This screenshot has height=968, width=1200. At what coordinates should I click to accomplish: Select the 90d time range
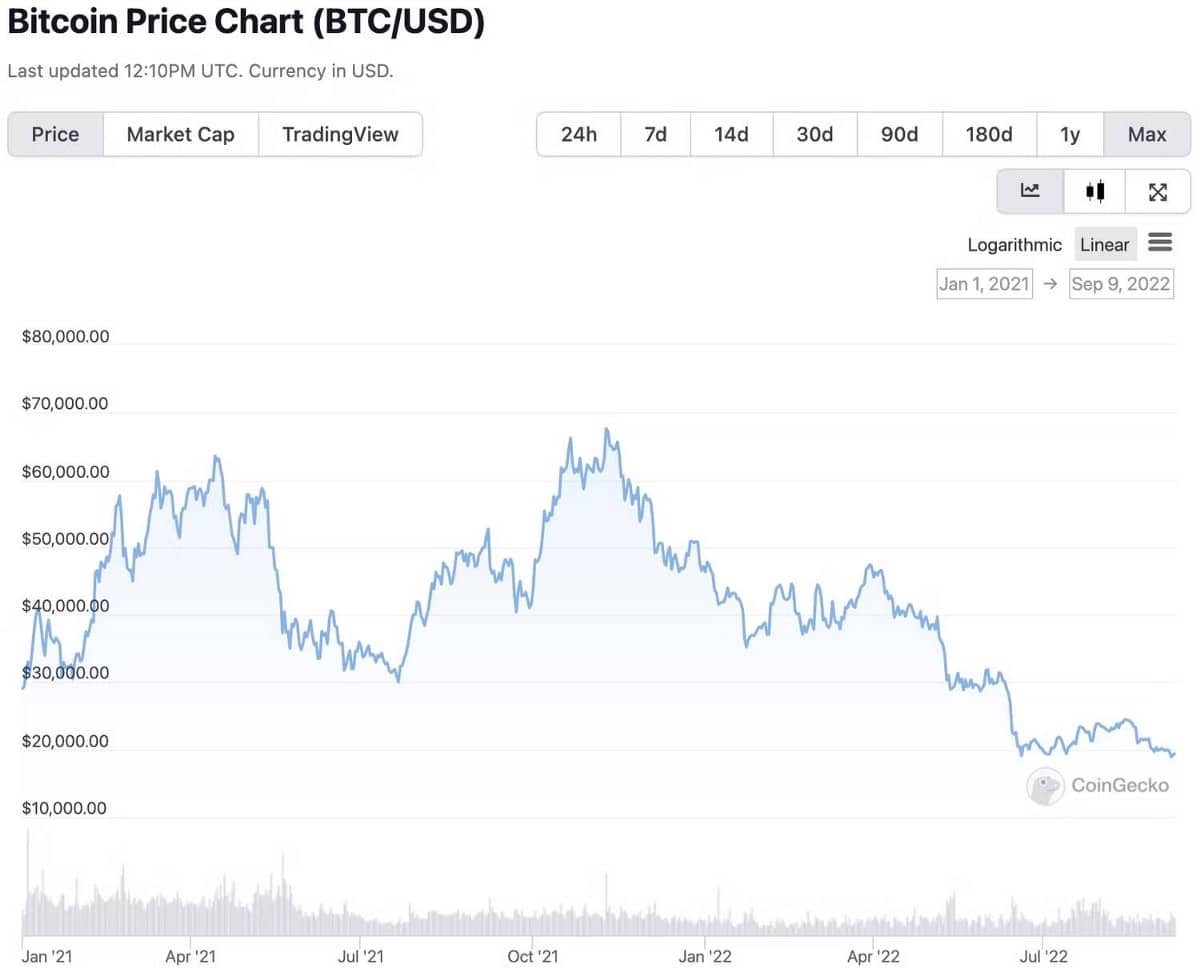pos(899,134)
